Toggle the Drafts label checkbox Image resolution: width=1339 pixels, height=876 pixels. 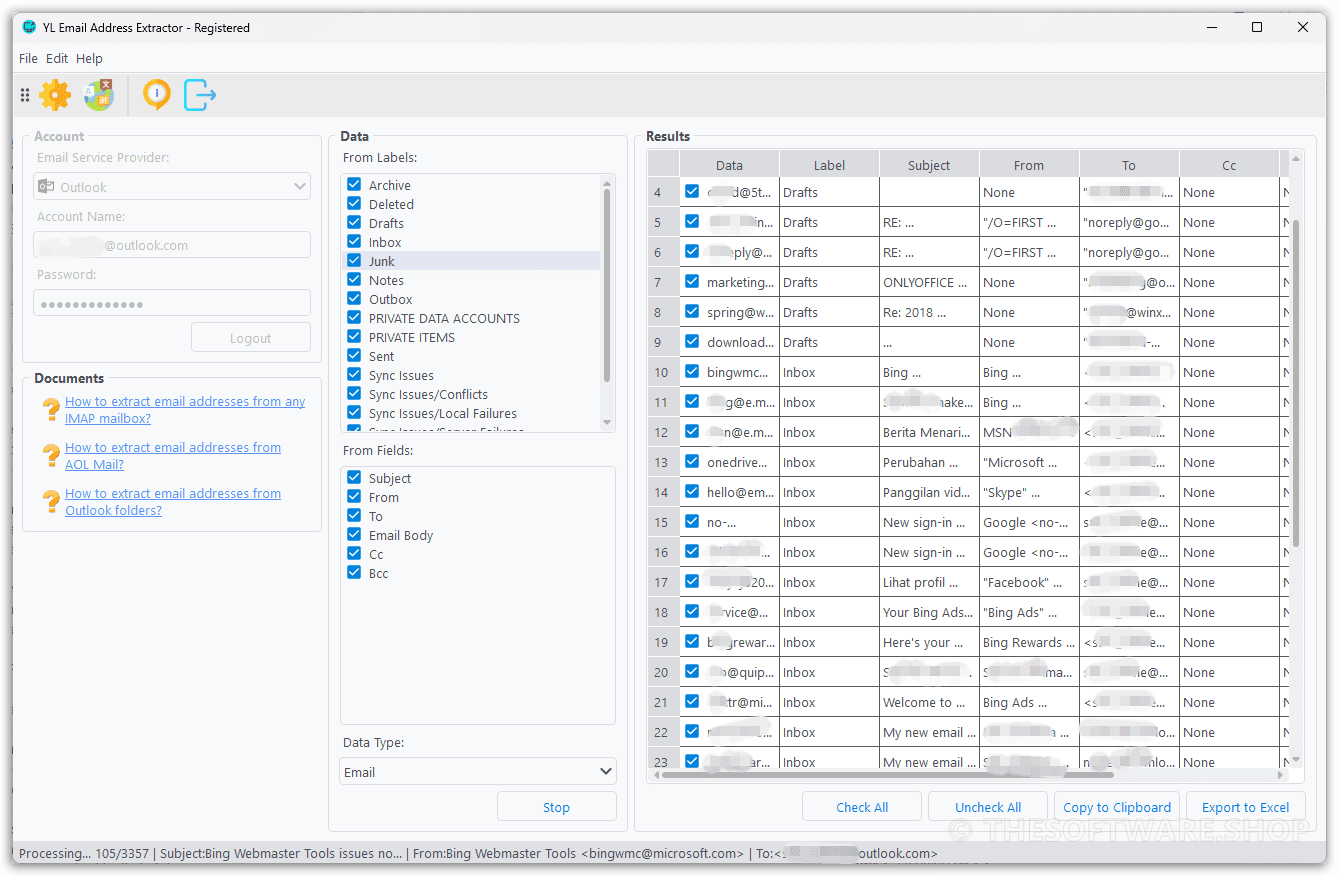click(354, 223)
